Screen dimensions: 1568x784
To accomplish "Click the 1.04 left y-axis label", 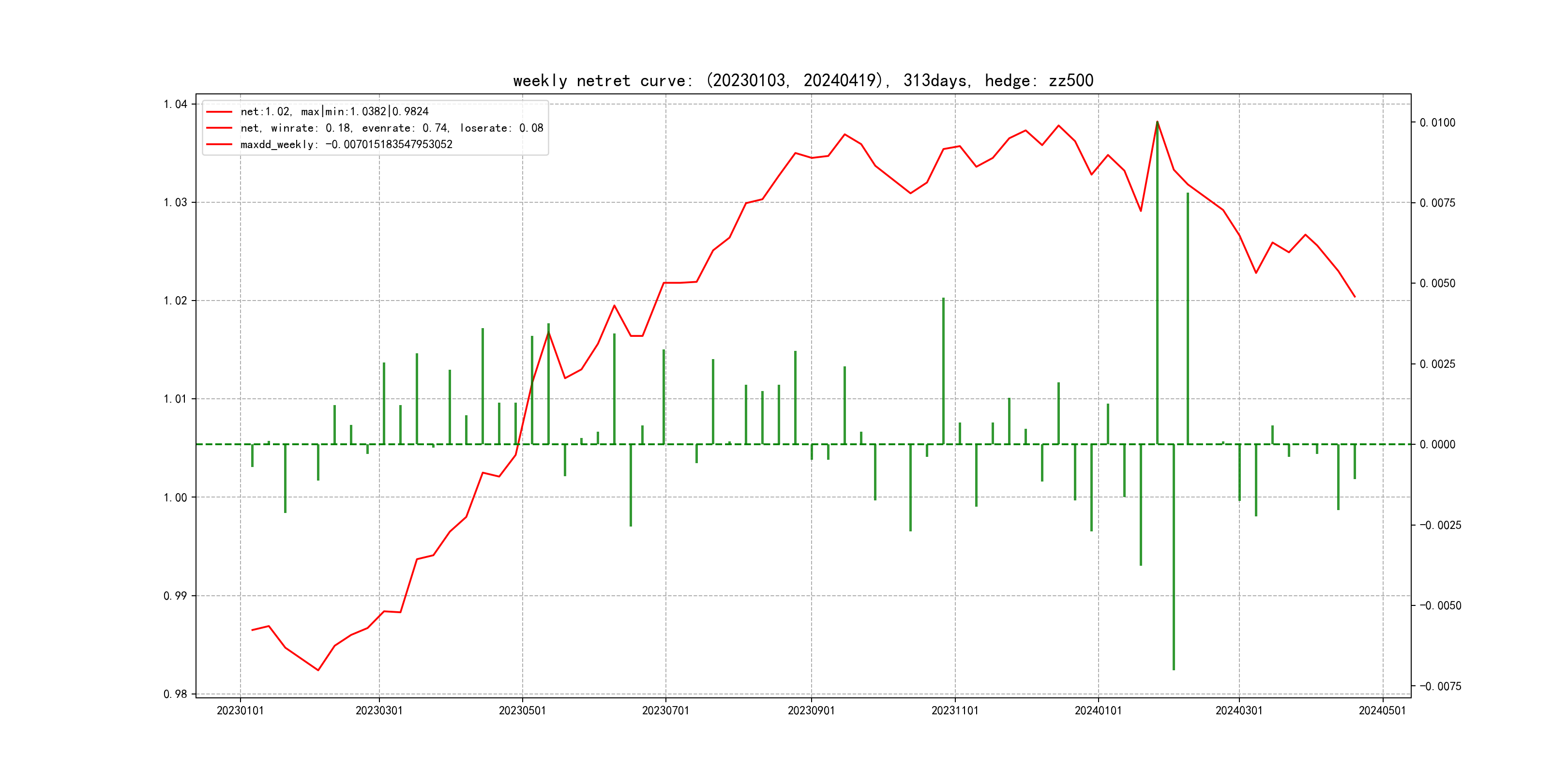I will click(x=175, y=104).
